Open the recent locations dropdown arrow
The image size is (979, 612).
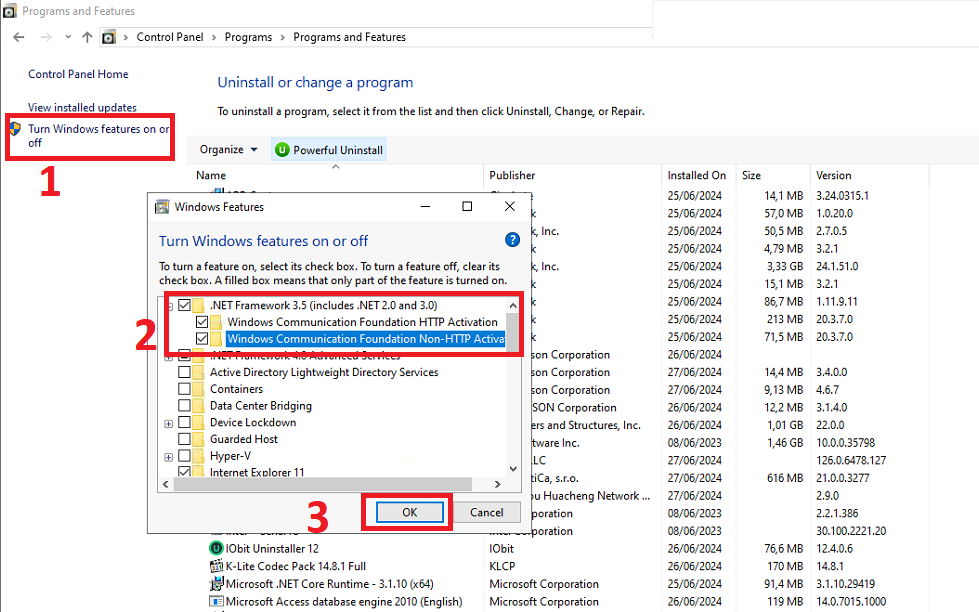tap(68, 37)
